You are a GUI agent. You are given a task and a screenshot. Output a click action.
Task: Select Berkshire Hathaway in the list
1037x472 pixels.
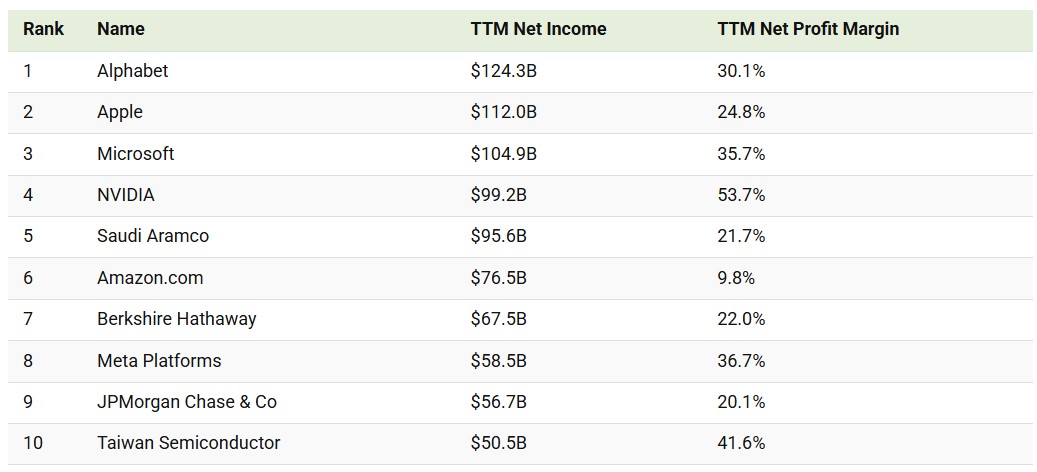click(177, 319)
